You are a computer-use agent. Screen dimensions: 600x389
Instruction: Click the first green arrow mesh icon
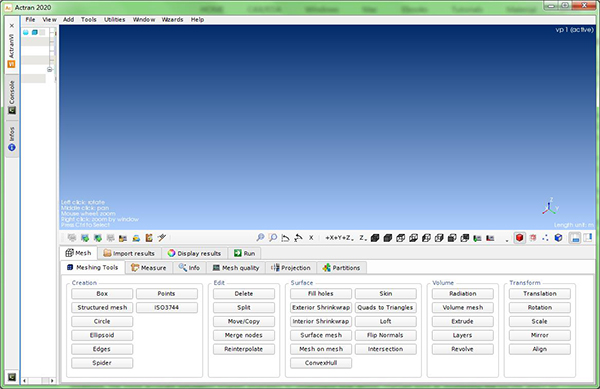pyautogui.click(x=85, y=238)
